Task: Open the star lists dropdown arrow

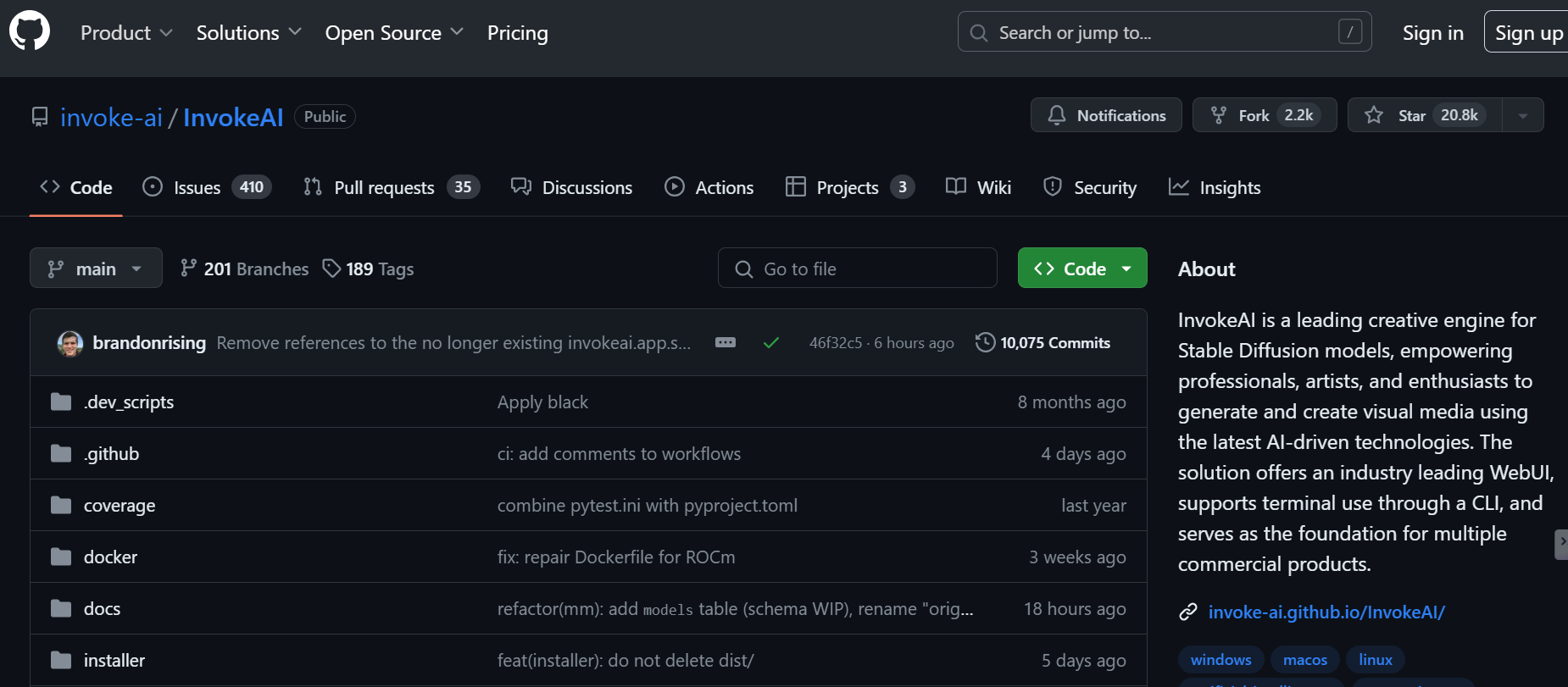Action: 1523,115
